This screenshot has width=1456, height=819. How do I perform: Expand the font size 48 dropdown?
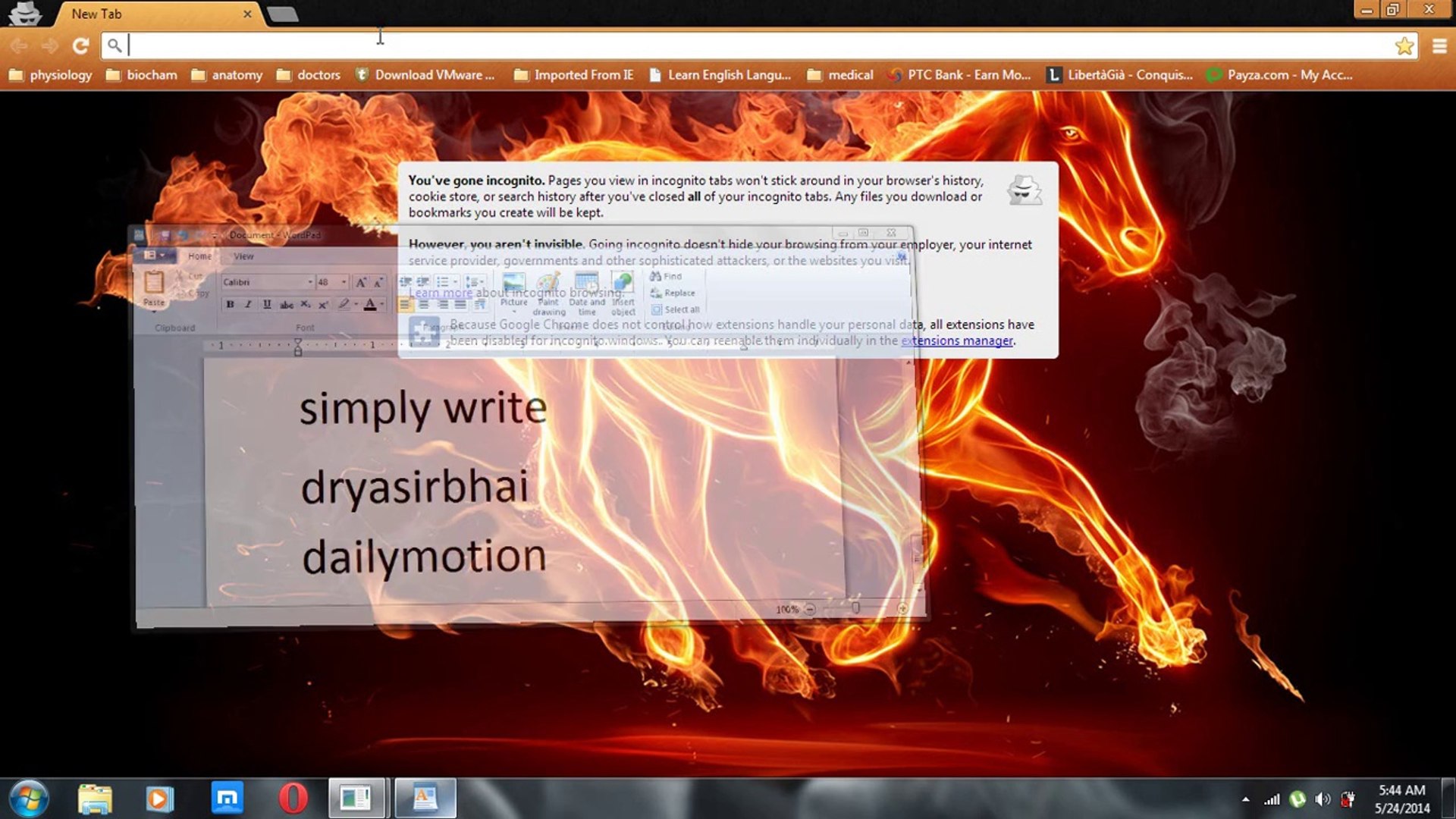(344, 282)
